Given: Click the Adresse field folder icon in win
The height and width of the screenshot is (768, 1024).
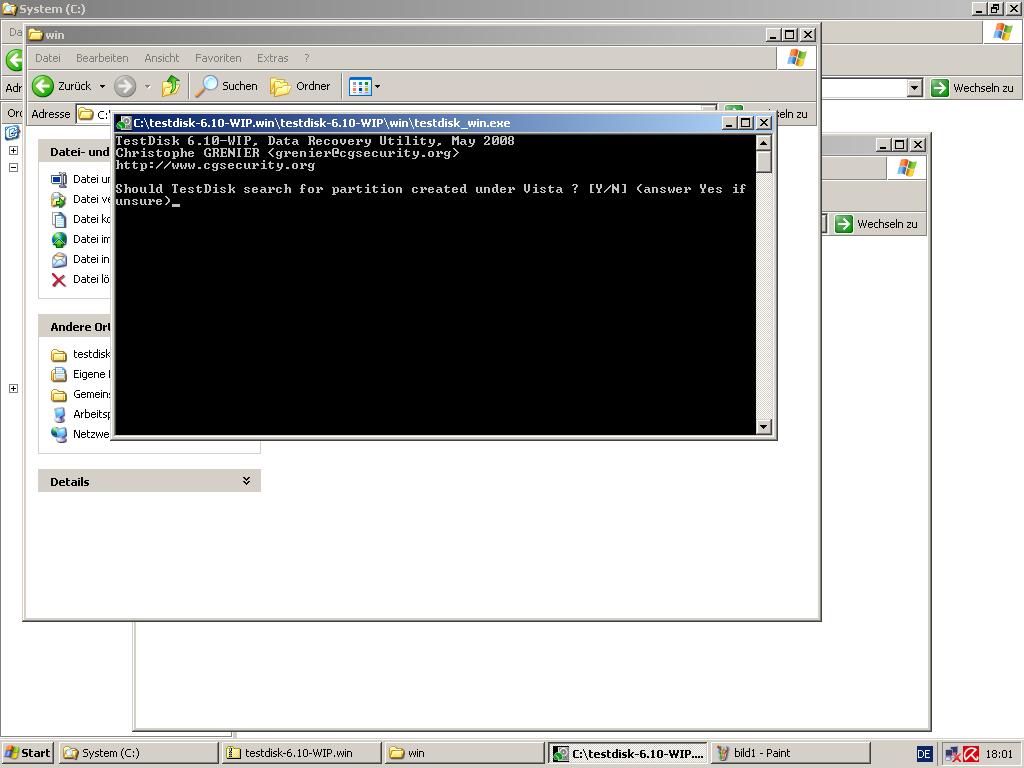Looking at the screenshot, I should pyautogui.click(x=86, y=114).
